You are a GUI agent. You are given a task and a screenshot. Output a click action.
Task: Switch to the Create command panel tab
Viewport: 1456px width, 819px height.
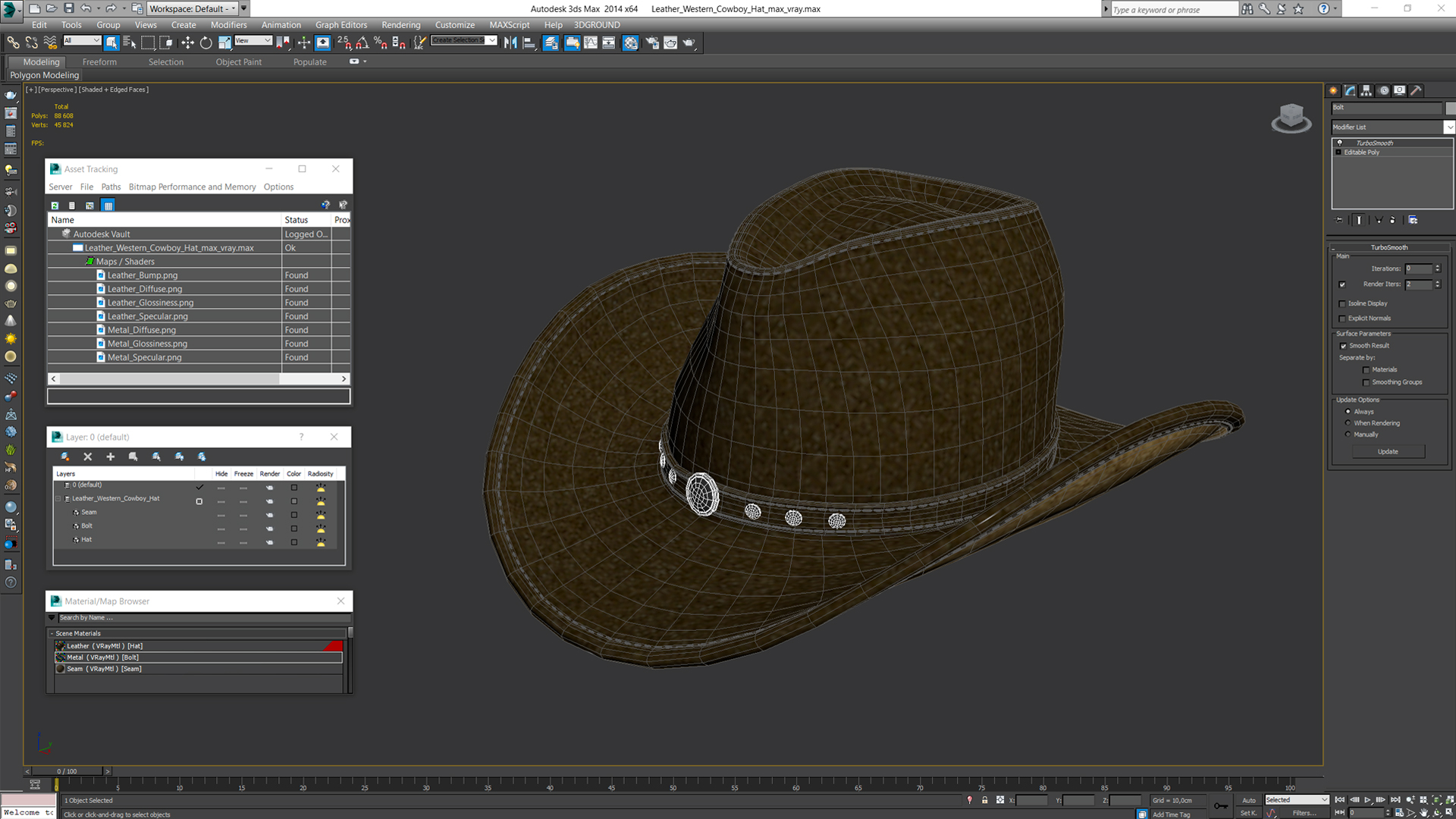click(x=1334, y=90)
